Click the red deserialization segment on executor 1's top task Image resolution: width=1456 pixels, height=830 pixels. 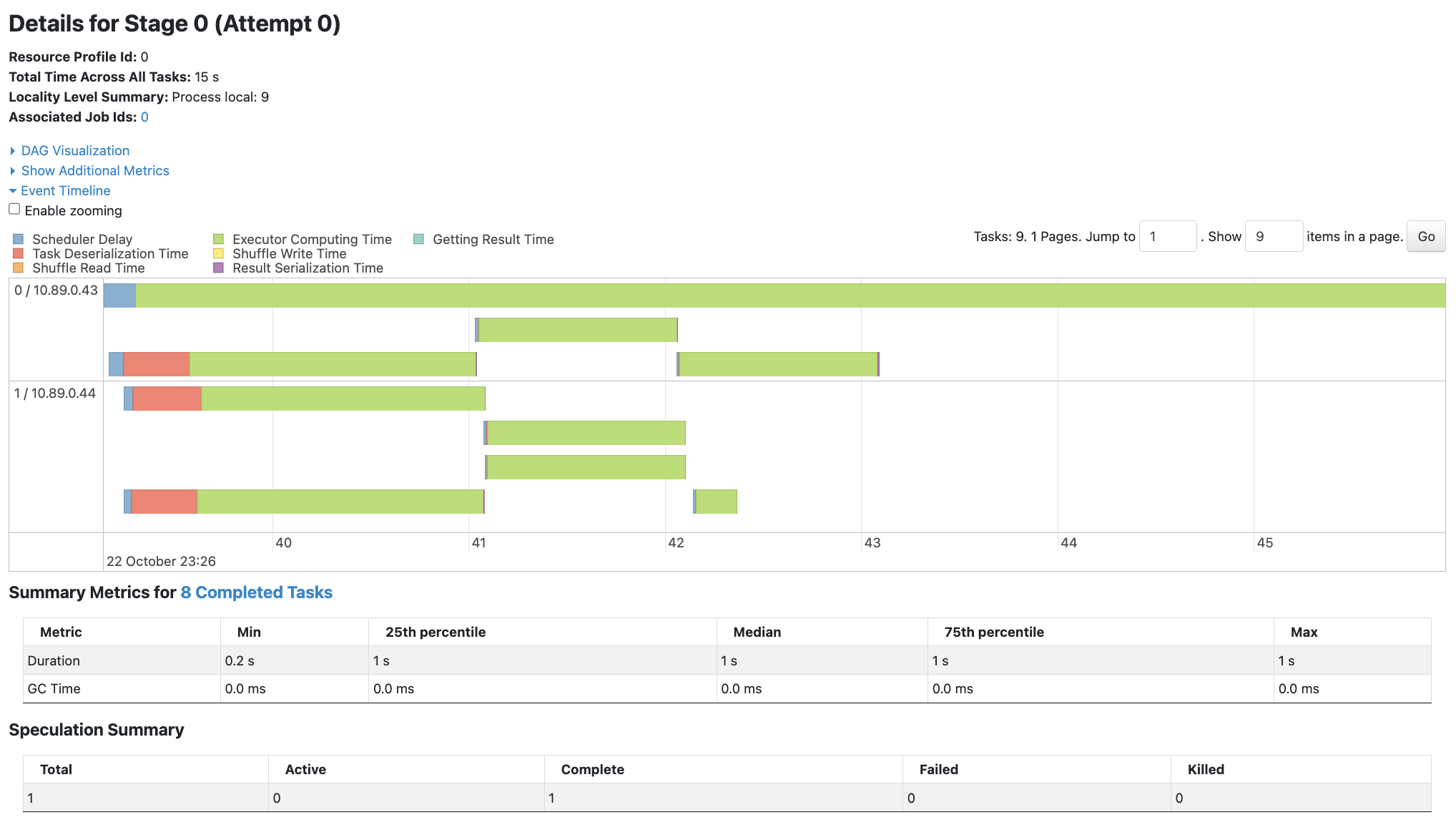(x=167, y=399)
